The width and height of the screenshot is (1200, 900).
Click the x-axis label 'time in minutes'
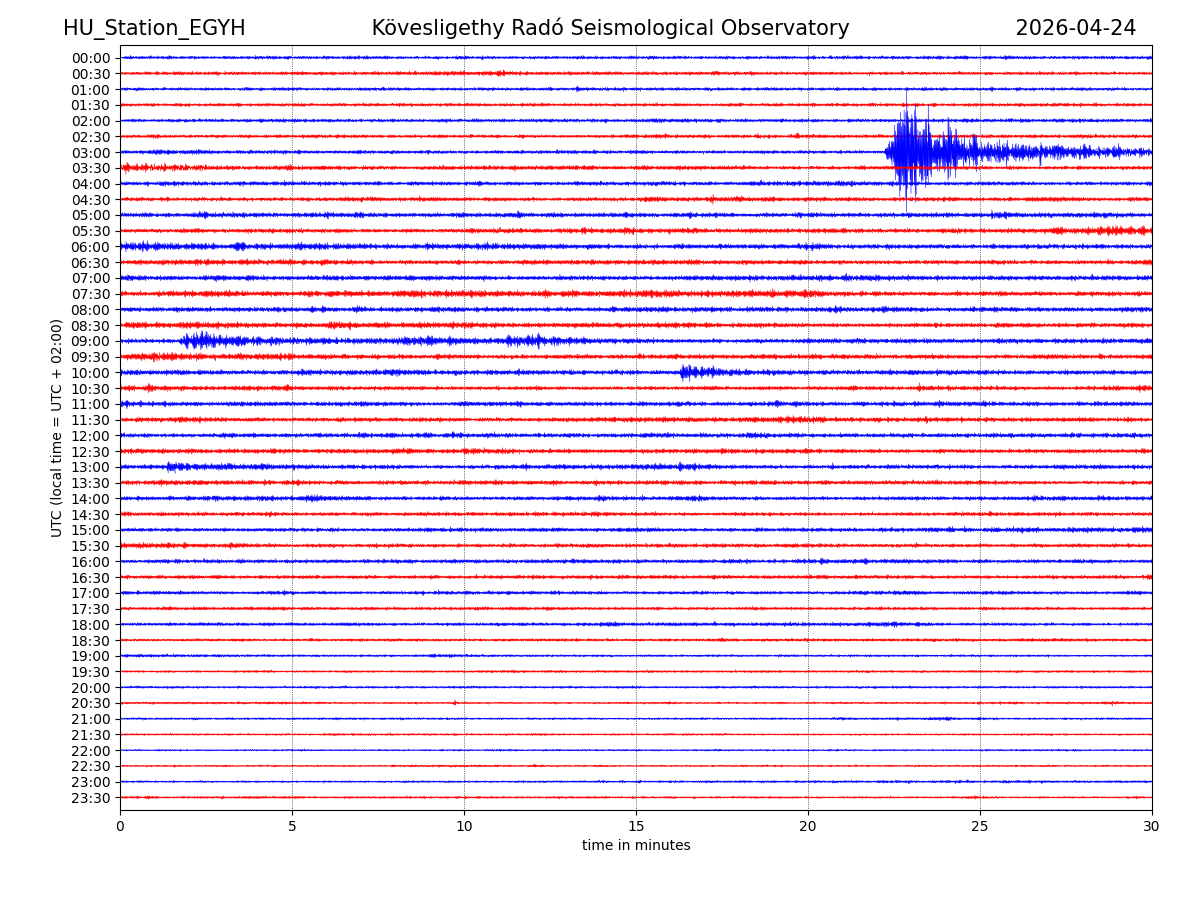(x=636, y=846)
